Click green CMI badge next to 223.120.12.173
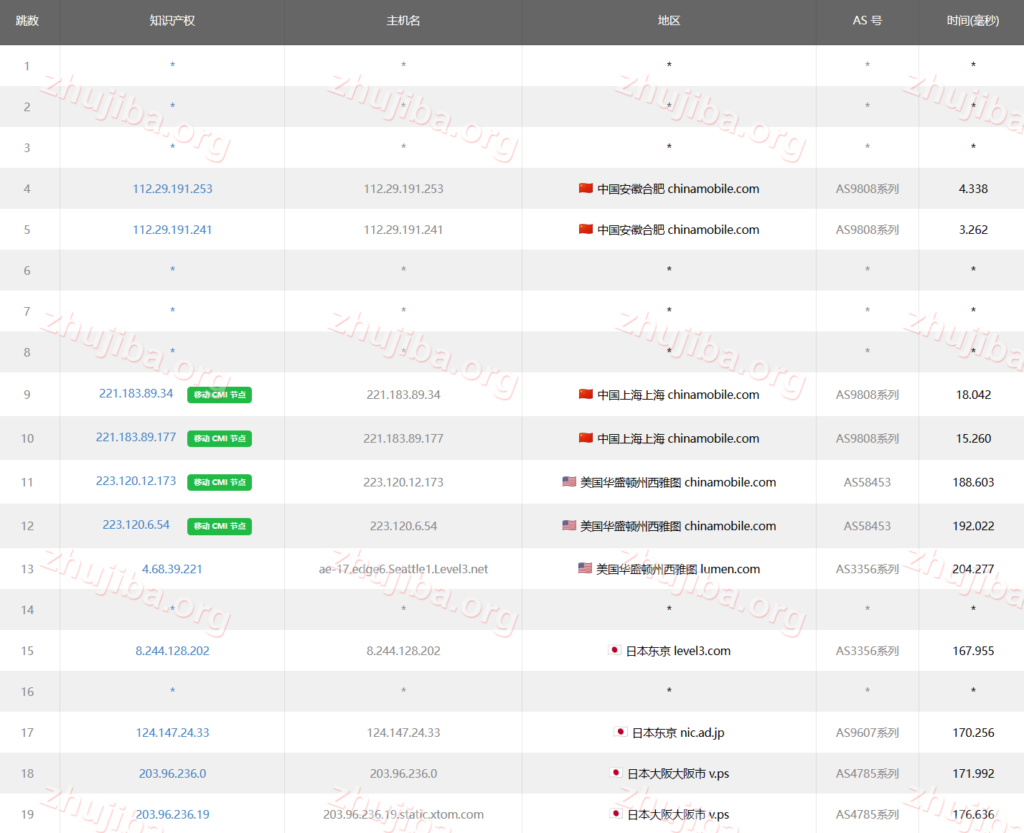The image size is (1024, 833). tap(219, 482)
